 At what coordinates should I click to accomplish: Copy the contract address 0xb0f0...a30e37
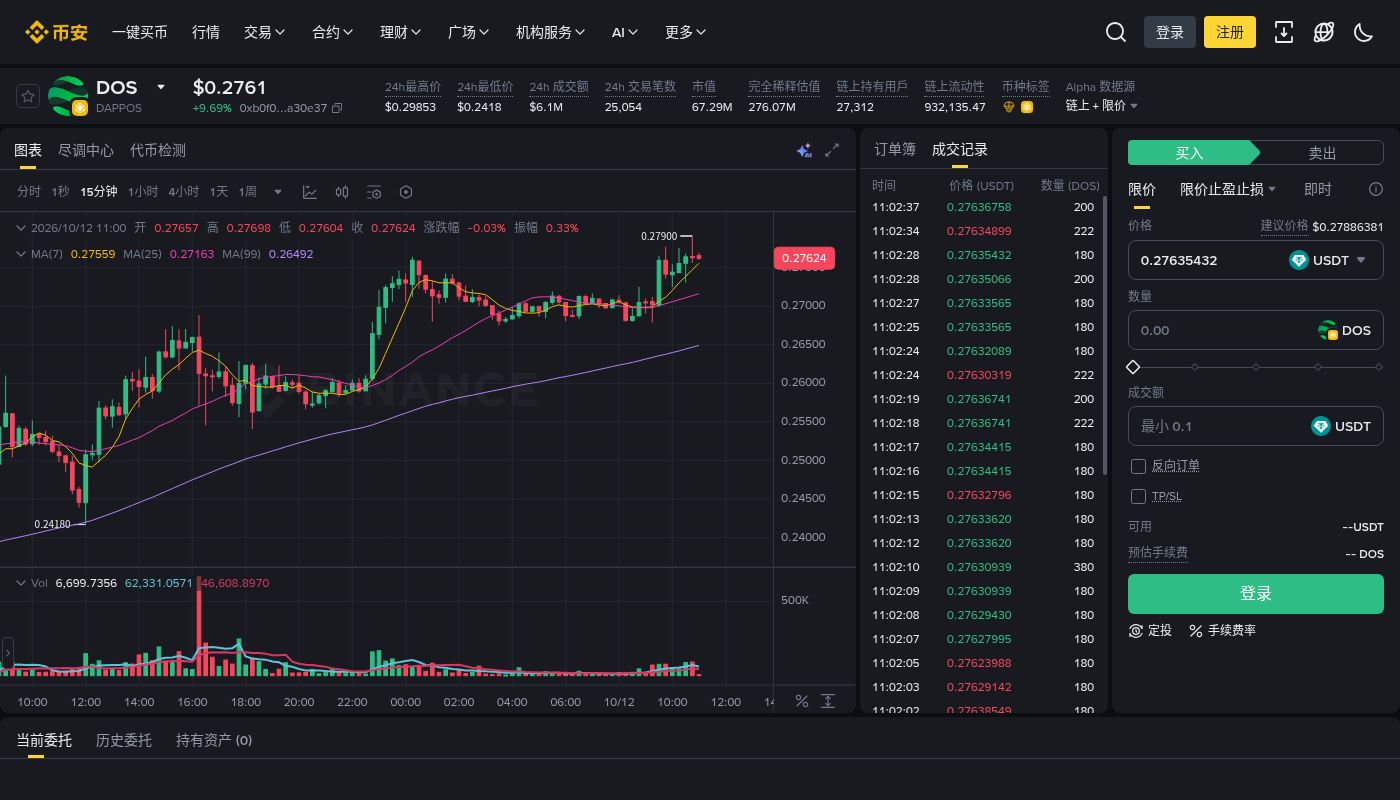coord(337,108)
